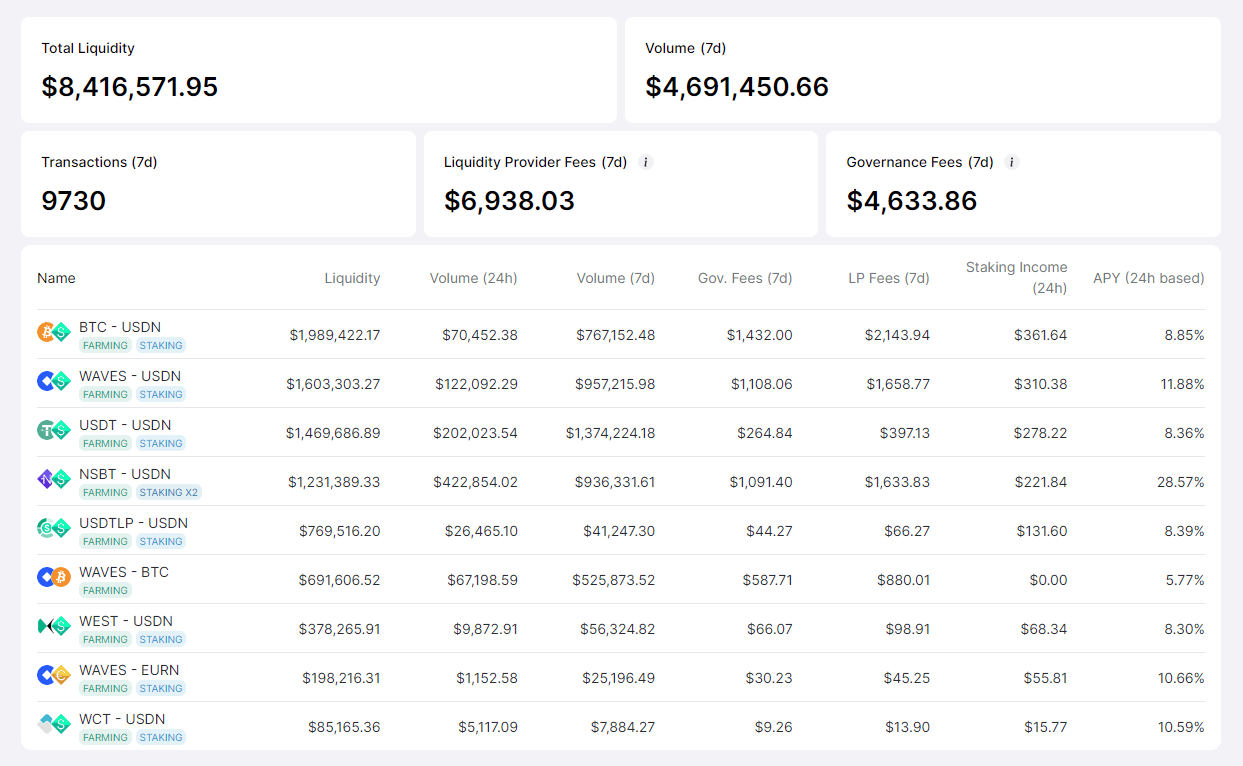The width and height of the screenshot is (1243, 766).
Task: Click WAVES - BTC staking income $0.00
Action: [1048, 580]
